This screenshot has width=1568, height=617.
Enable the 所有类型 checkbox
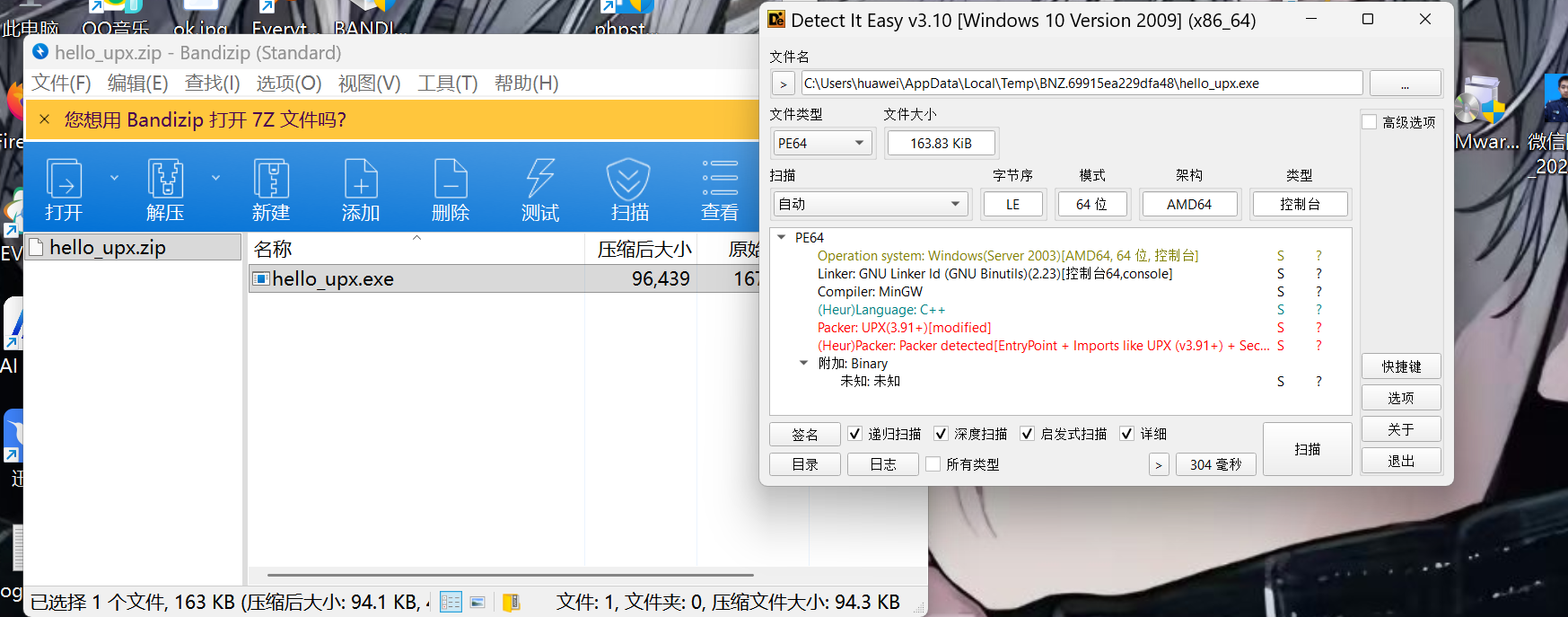click(x=933, y=464)
